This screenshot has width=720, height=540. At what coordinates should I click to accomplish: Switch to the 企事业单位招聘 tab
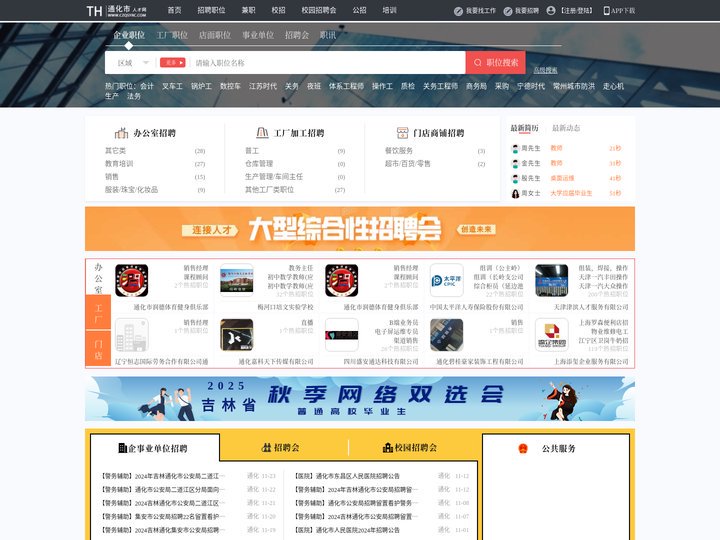coord(155,448)
